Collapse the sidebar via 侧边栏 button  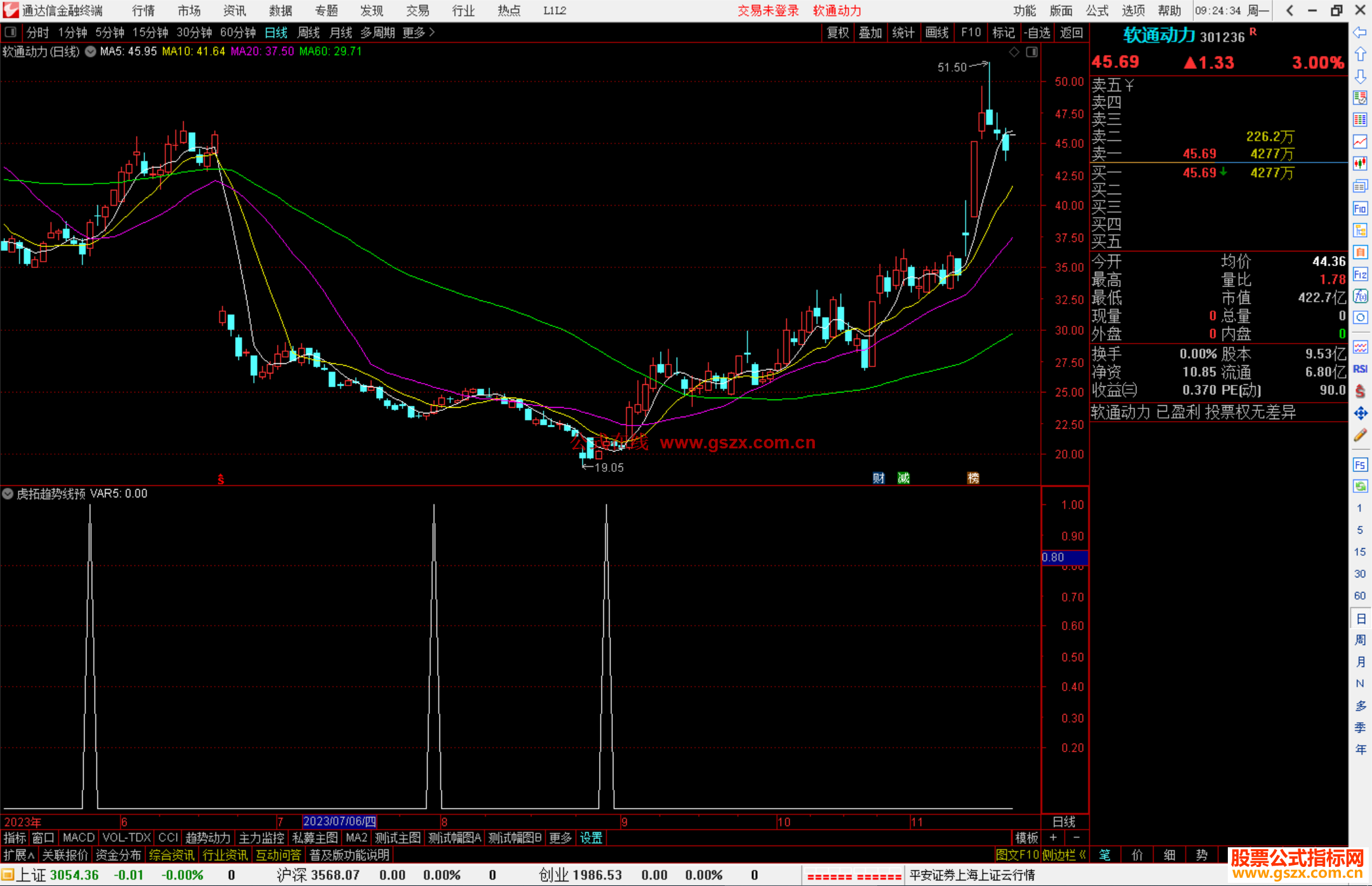(x=1064, y=855)
